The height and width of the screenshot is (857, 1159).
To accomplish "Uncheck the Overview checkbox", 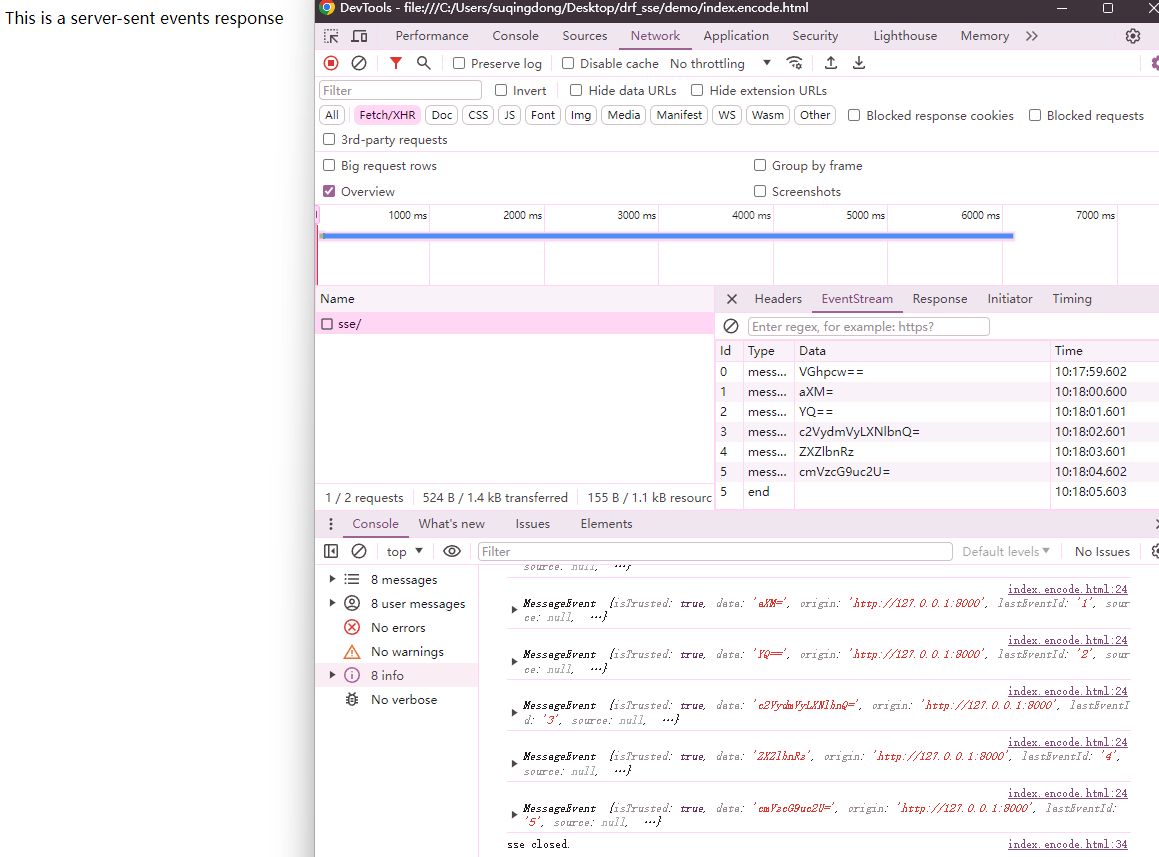I will pos(329,191).
